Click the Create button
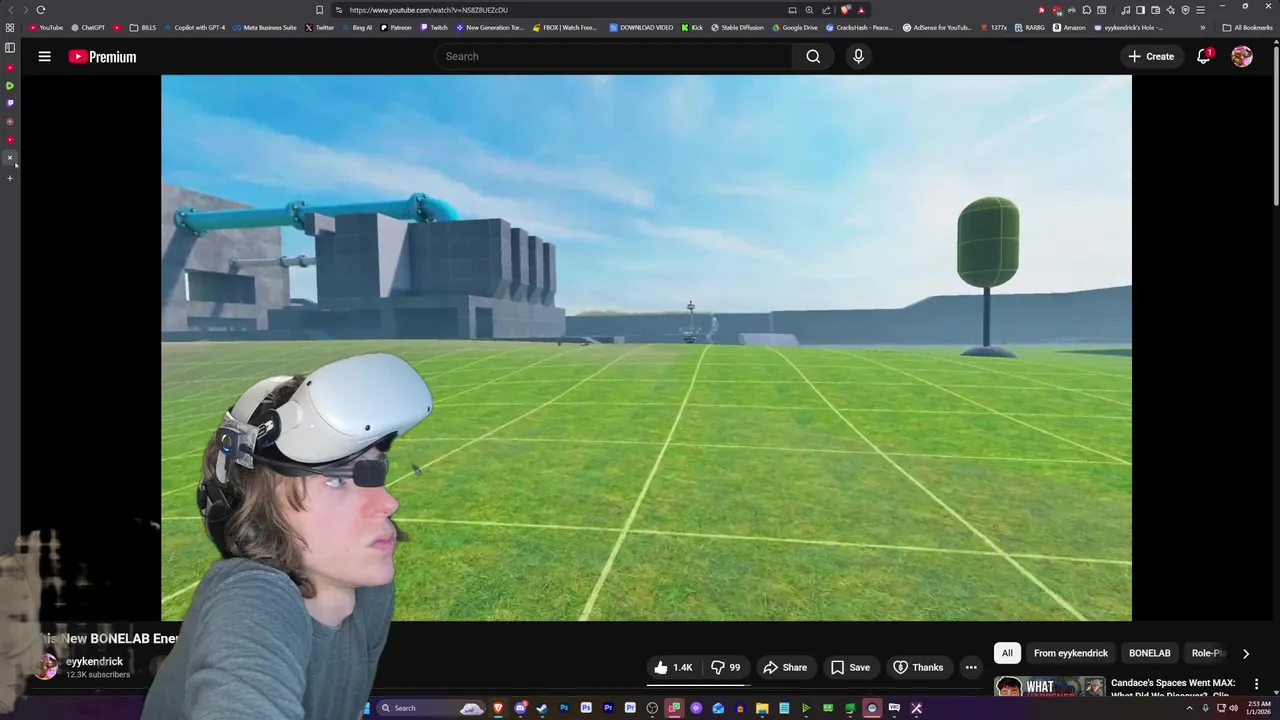 point(1150,57)
